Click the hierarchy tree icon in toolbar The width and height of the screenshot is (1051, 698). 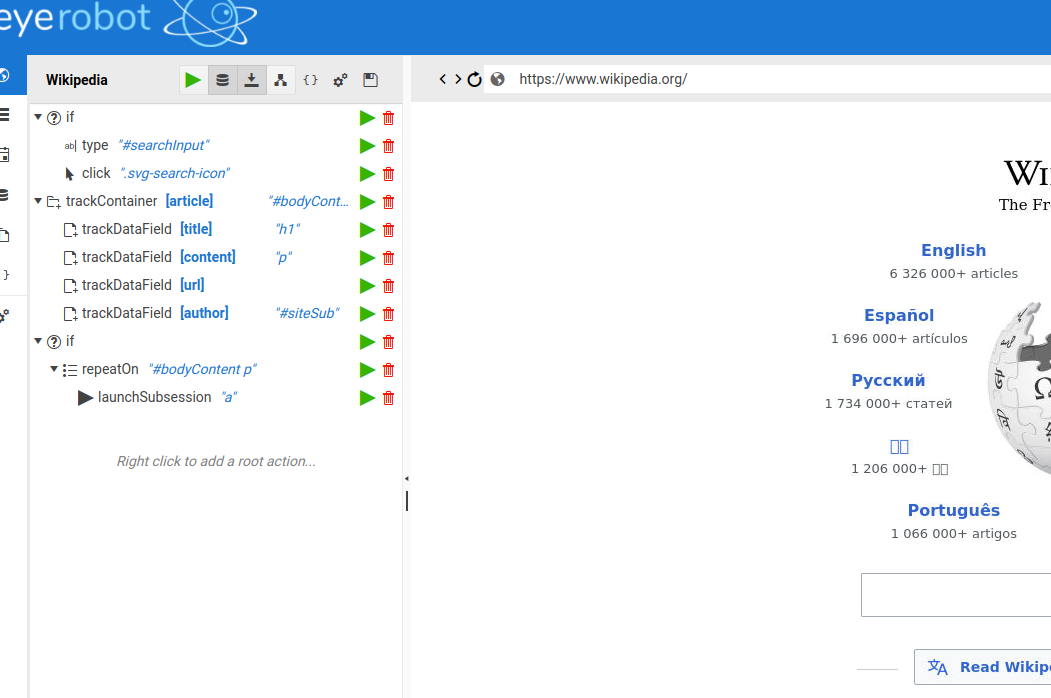(281, 80)
